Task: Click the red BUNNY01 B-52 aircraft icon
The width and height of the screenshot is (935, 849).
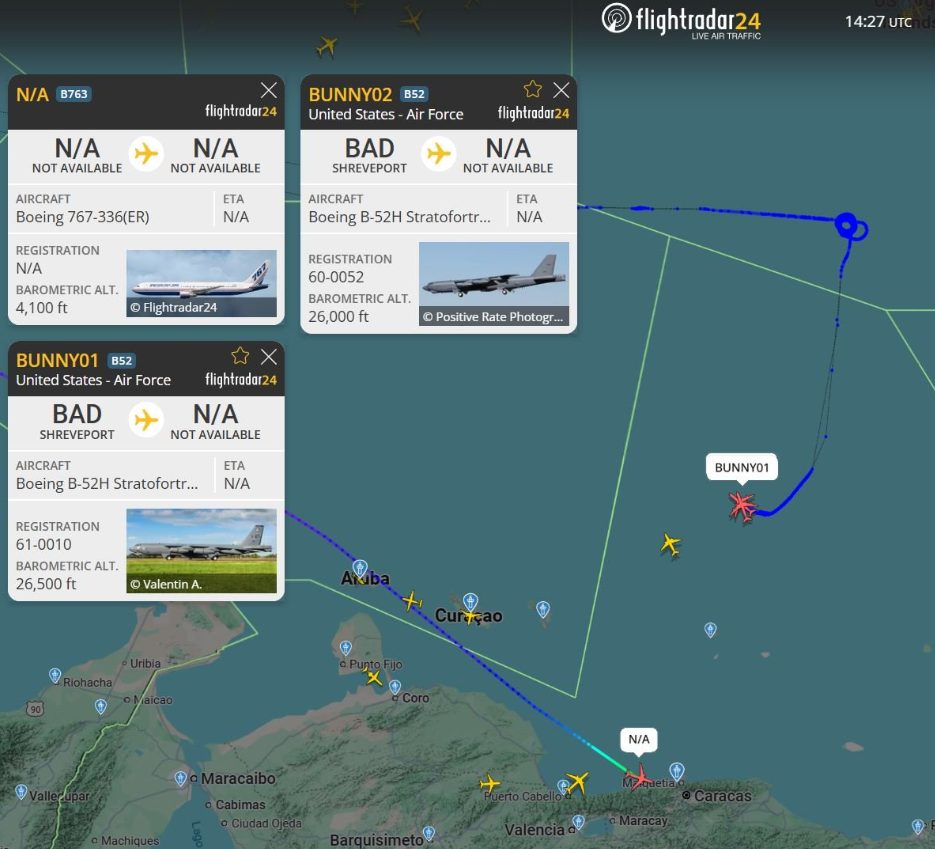Action: coord(742,505)
